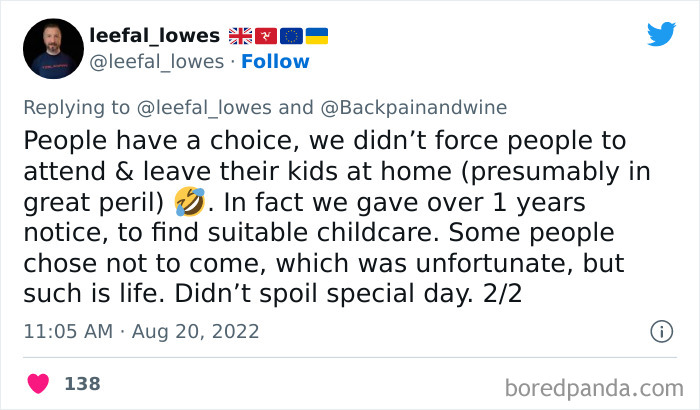Like the tweet with the heart icon
The image size is (700, 410).
39,383
